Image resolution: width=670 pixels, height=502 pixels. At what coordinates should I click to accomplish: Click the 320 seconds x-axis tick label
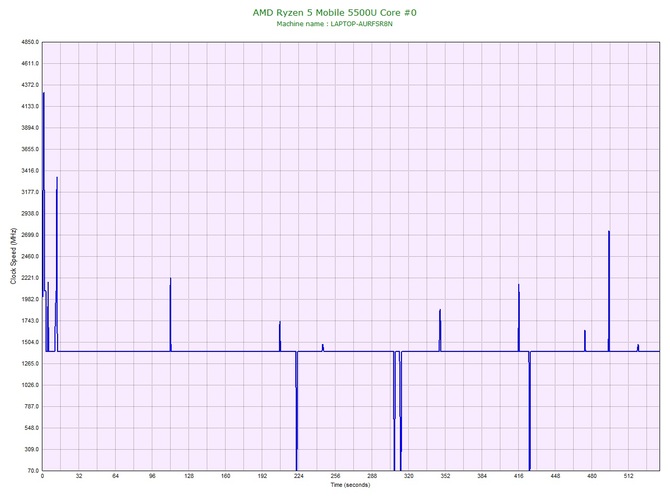point(409,476)
